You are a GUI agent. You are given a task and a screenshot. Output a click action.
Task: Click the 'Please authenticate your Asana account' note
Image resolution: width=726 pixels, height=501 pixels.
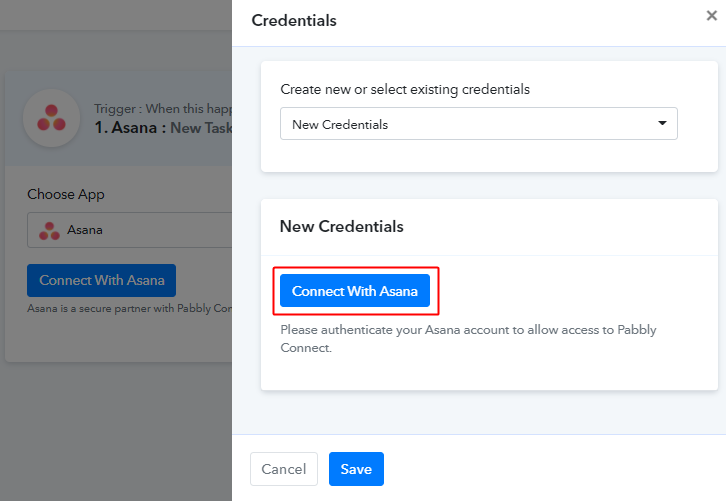(468, 338)
